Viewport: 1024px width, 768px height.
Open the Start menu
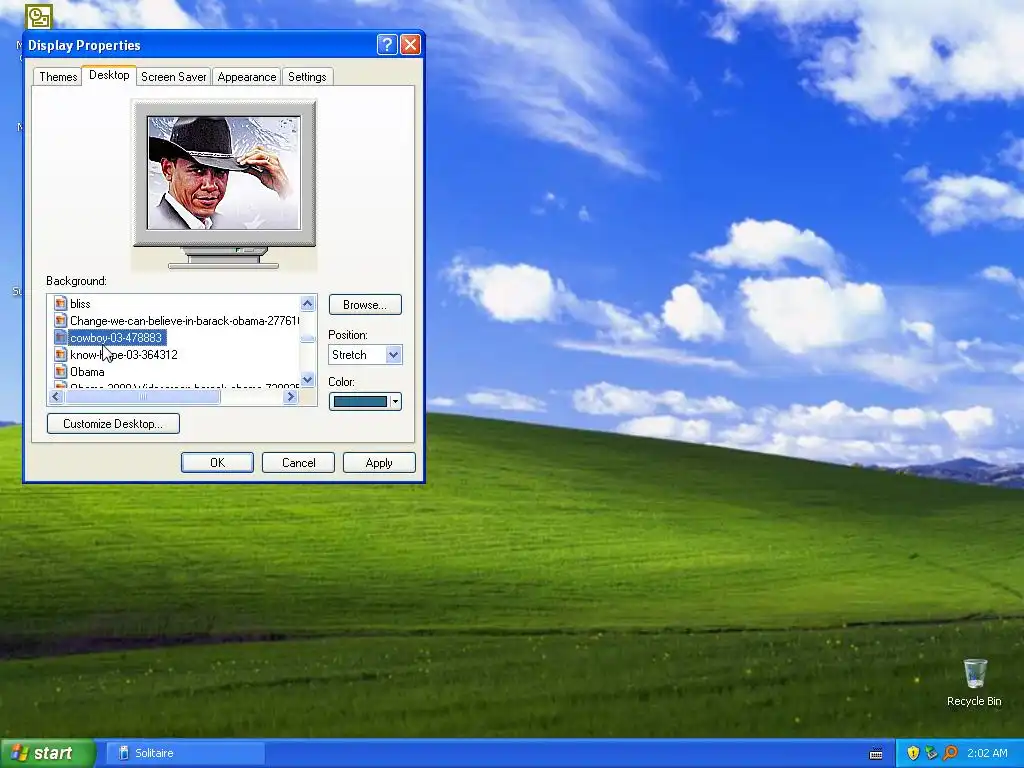click(47, 753)
